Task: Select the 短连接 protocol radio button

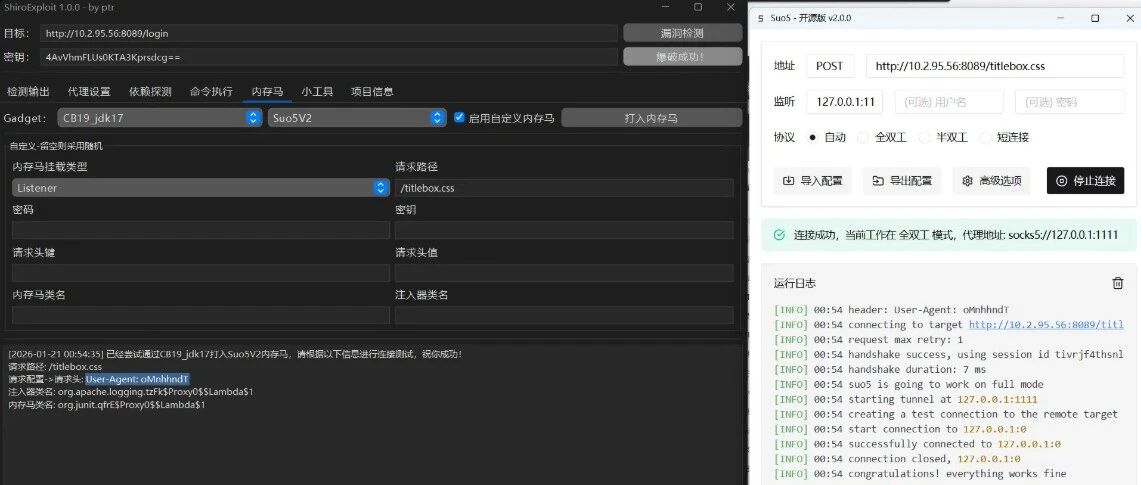Action: pos(985,137)
